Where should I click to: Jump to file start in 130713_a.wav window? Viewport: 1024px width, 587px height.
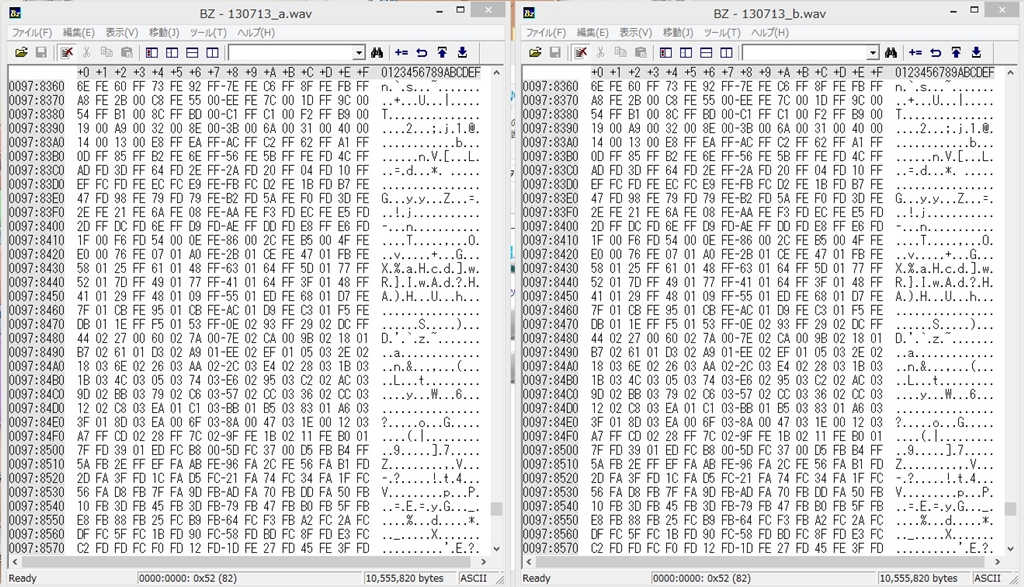click(x=442, y=52)
